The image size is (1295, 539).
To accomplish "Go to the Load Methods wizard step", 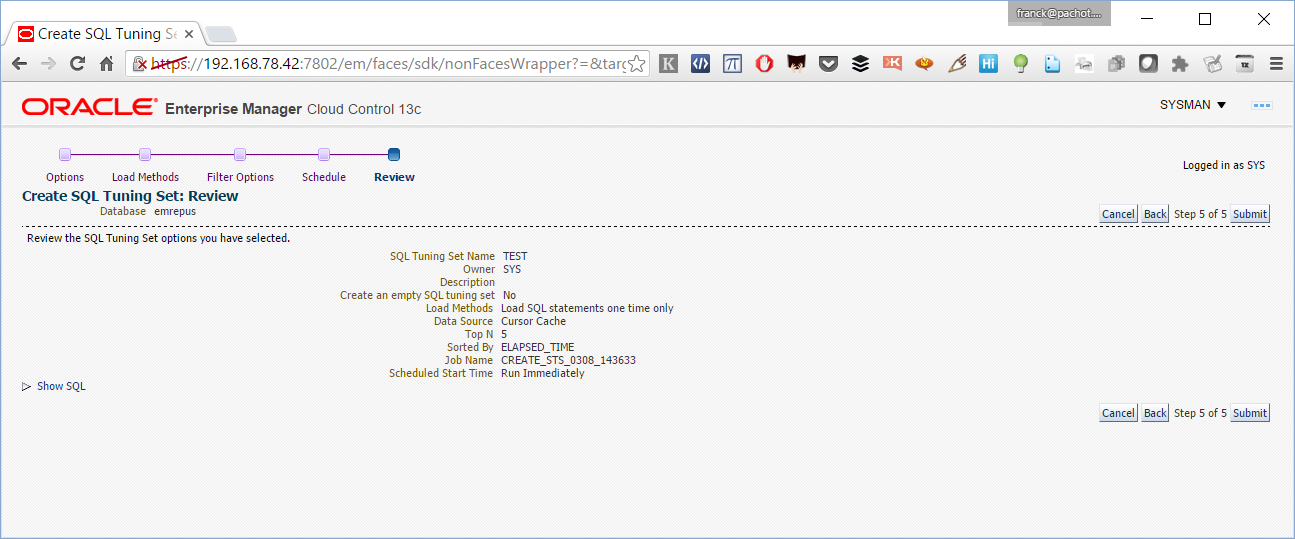I will pos(145,155).
